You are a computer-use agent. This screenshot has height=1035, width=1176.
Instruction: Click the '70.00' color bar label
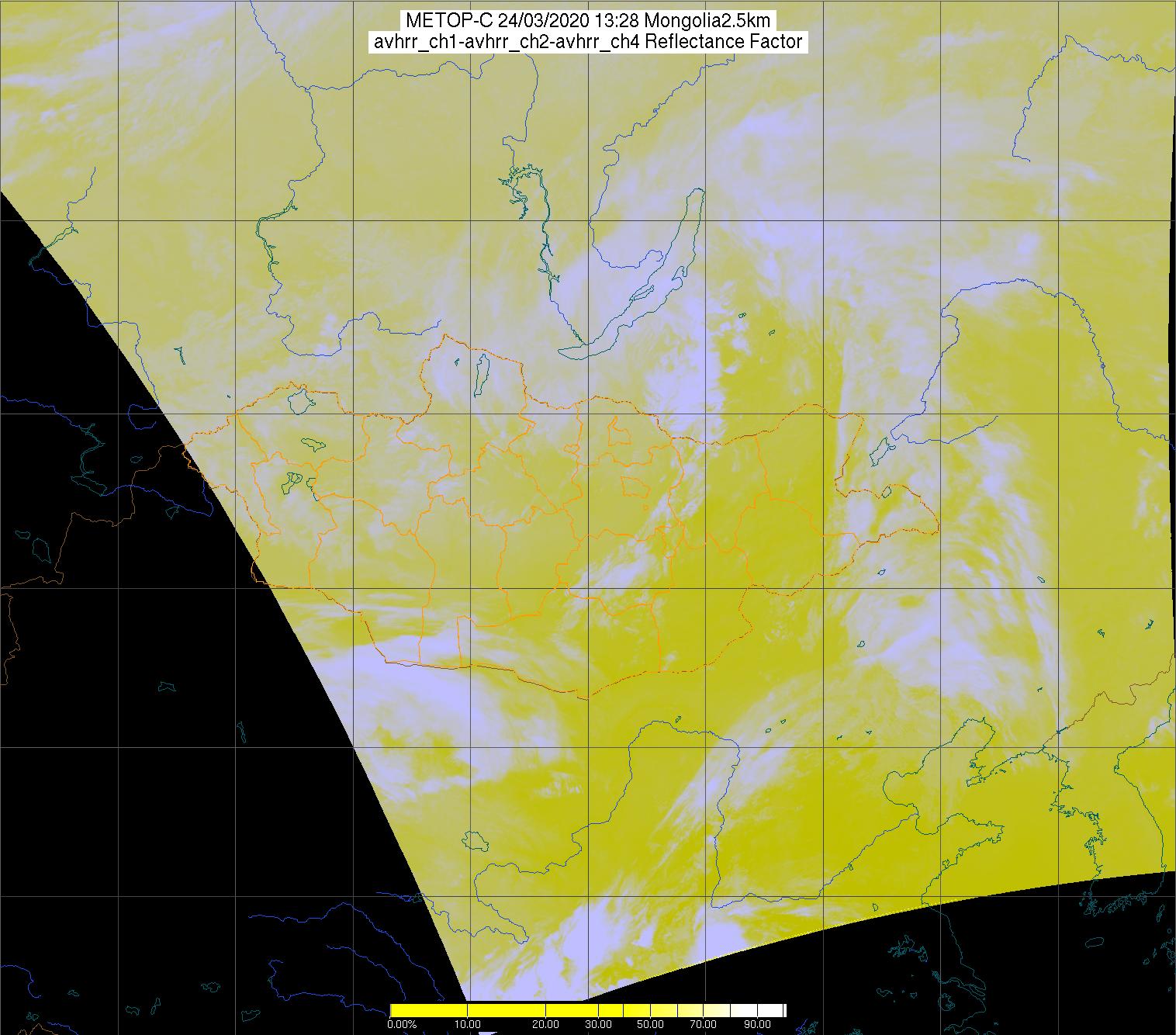(703, 1025)
